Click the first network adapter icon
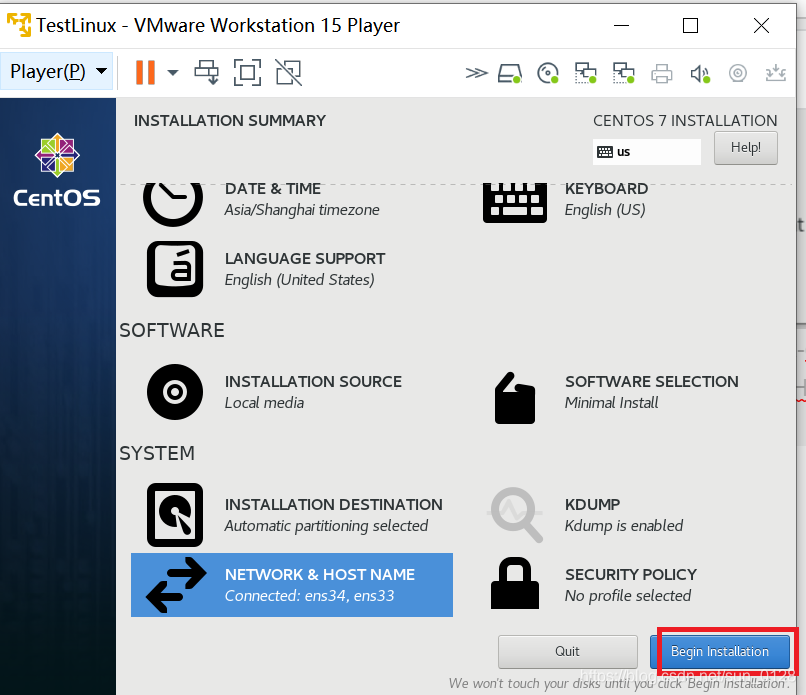The width and height of the screenshot is (806, 695). coord(585,73)
